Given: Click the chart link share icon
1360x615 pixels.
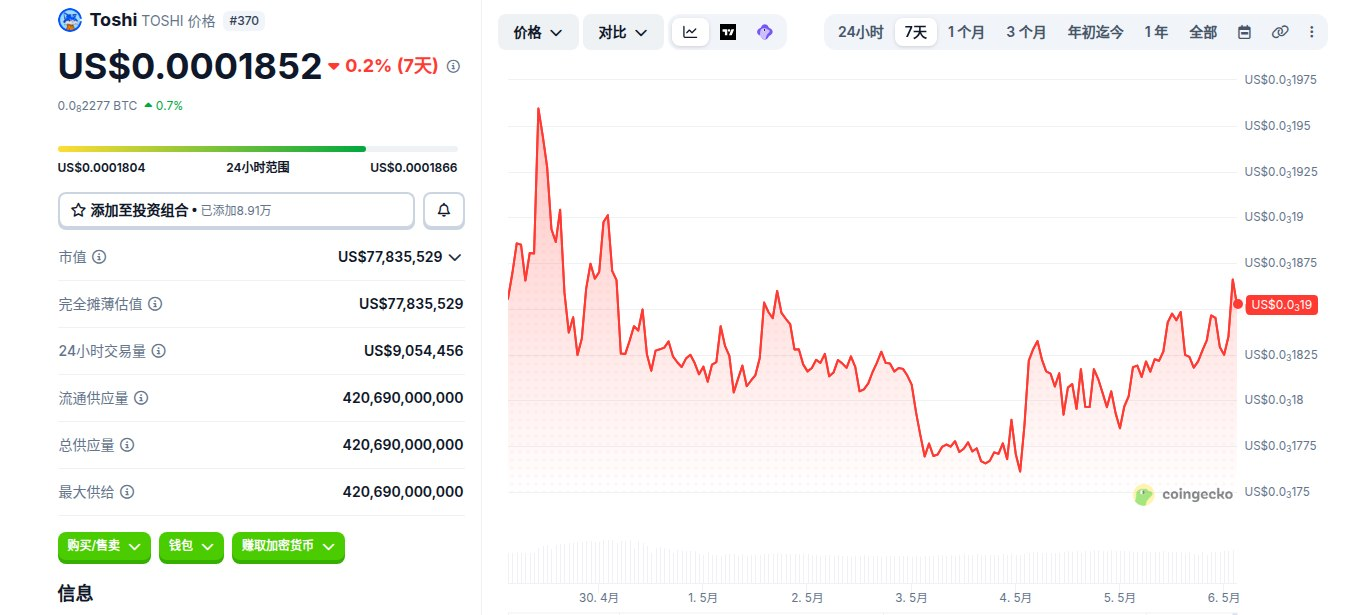Looking at the screenshot, I should [1279, 32].
